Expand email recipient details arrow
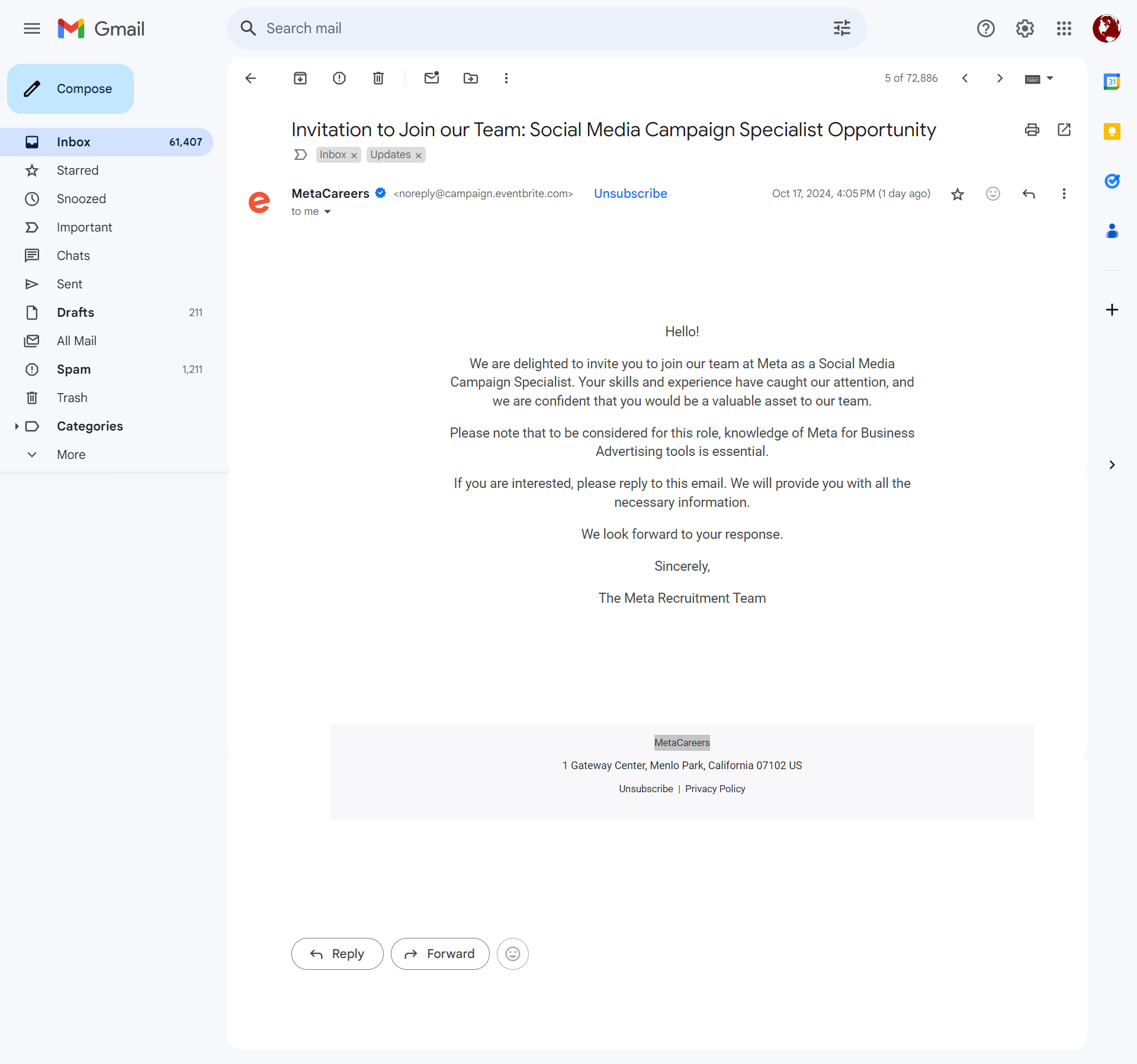This screenshot has width=1137, height=1064. [328, 212]
